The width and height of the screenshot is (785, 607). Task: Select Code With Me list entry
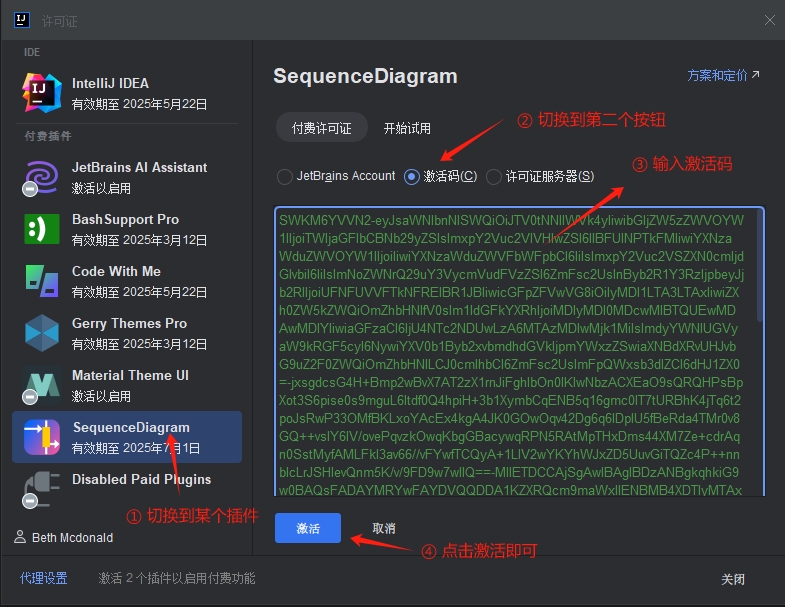[x=127, y=281]
